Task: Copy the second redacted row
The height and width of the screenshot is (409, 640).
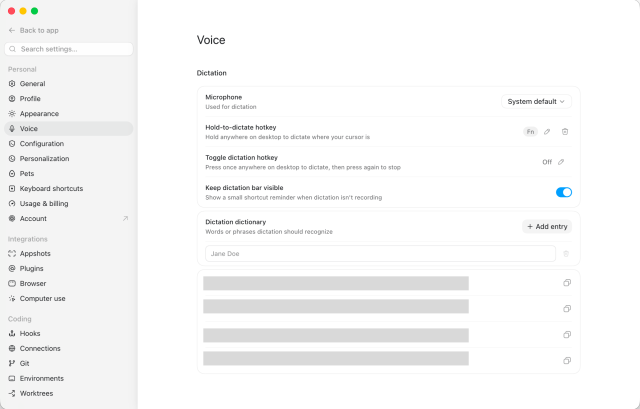Action: (567, 309)
